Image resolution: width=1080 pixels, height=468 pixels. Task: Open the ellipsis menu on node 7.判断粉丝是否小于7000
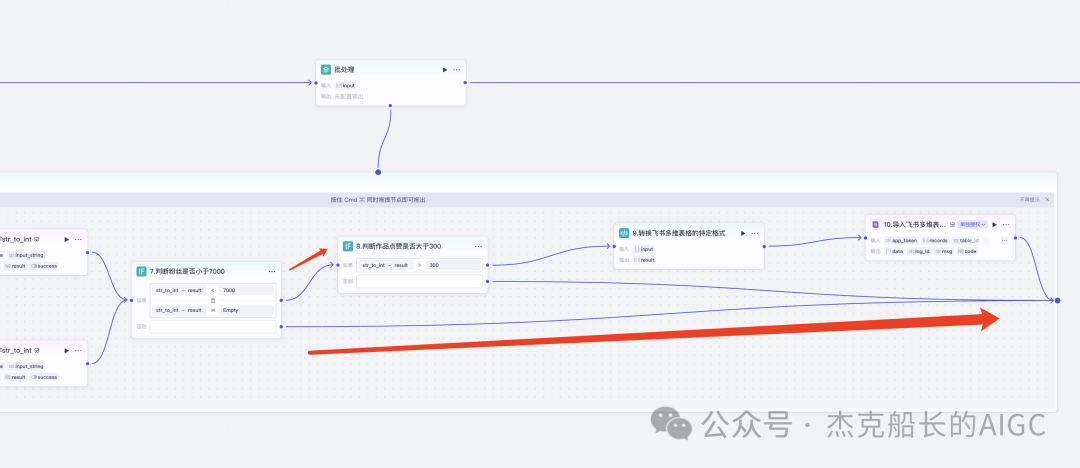pos(272,272)
